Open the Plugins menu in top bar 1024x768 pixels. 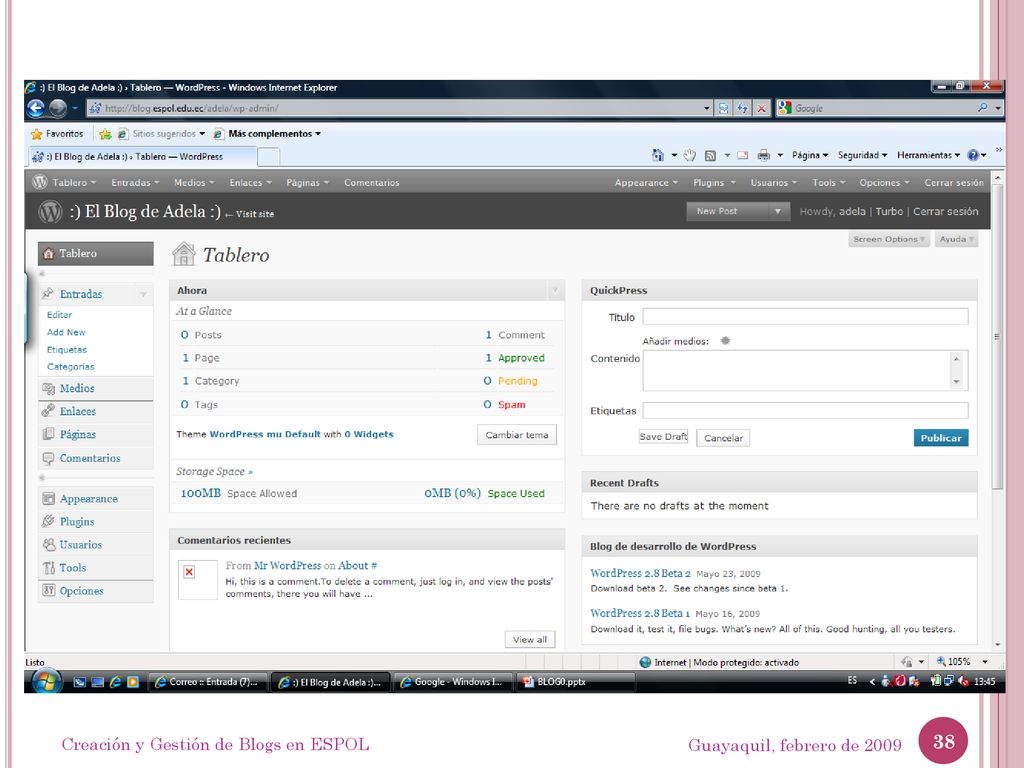(x=714, y=183)
